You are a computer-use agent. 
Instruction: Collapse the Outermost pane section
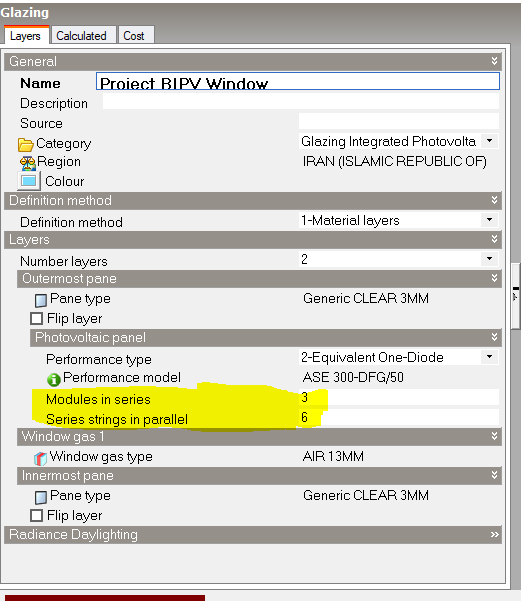[494, 279]
